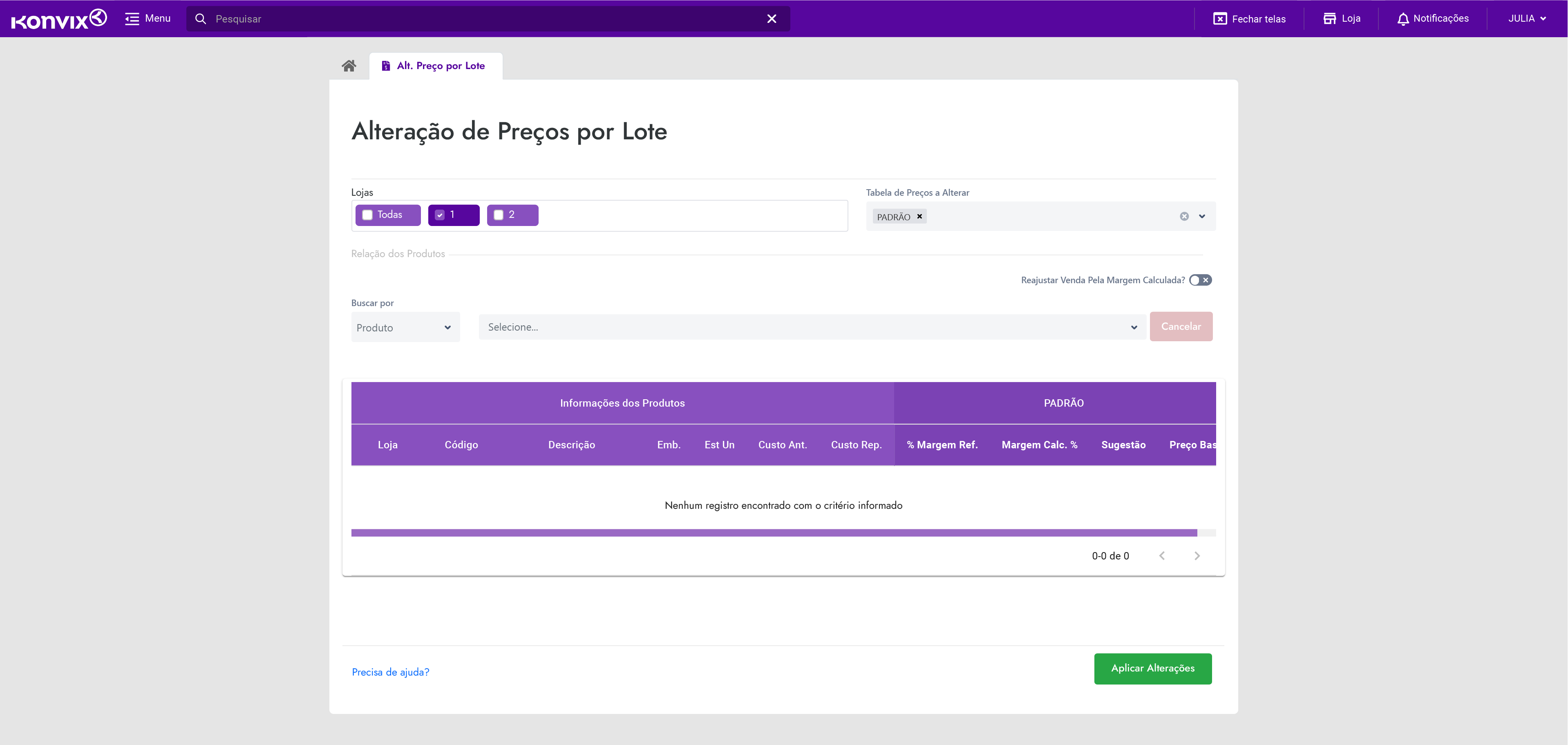
Task: Open the main Menu
Action: (x=148, y=19)
